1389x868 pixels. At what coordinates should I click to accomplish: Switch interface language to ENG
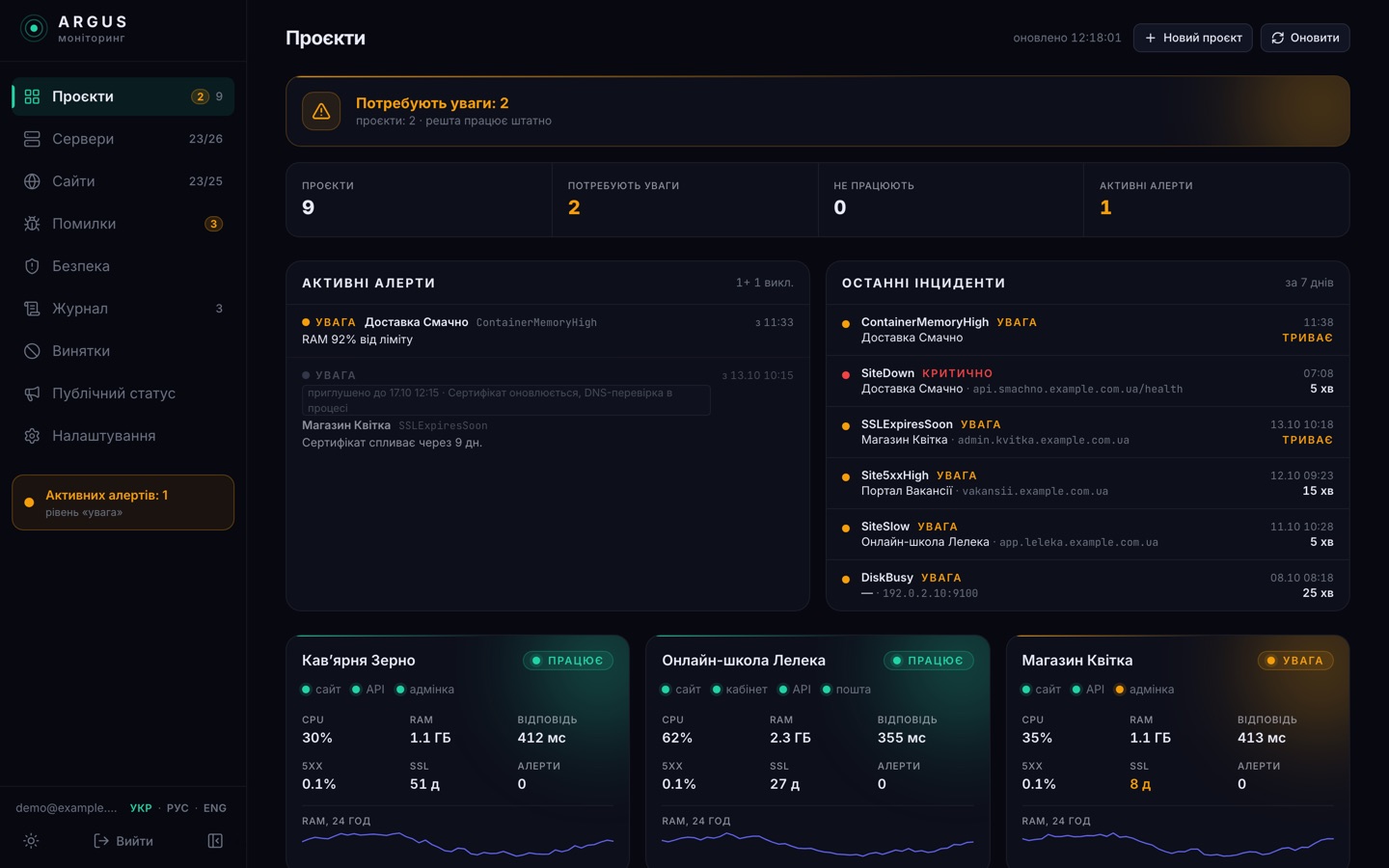click(x=215, y=808)
